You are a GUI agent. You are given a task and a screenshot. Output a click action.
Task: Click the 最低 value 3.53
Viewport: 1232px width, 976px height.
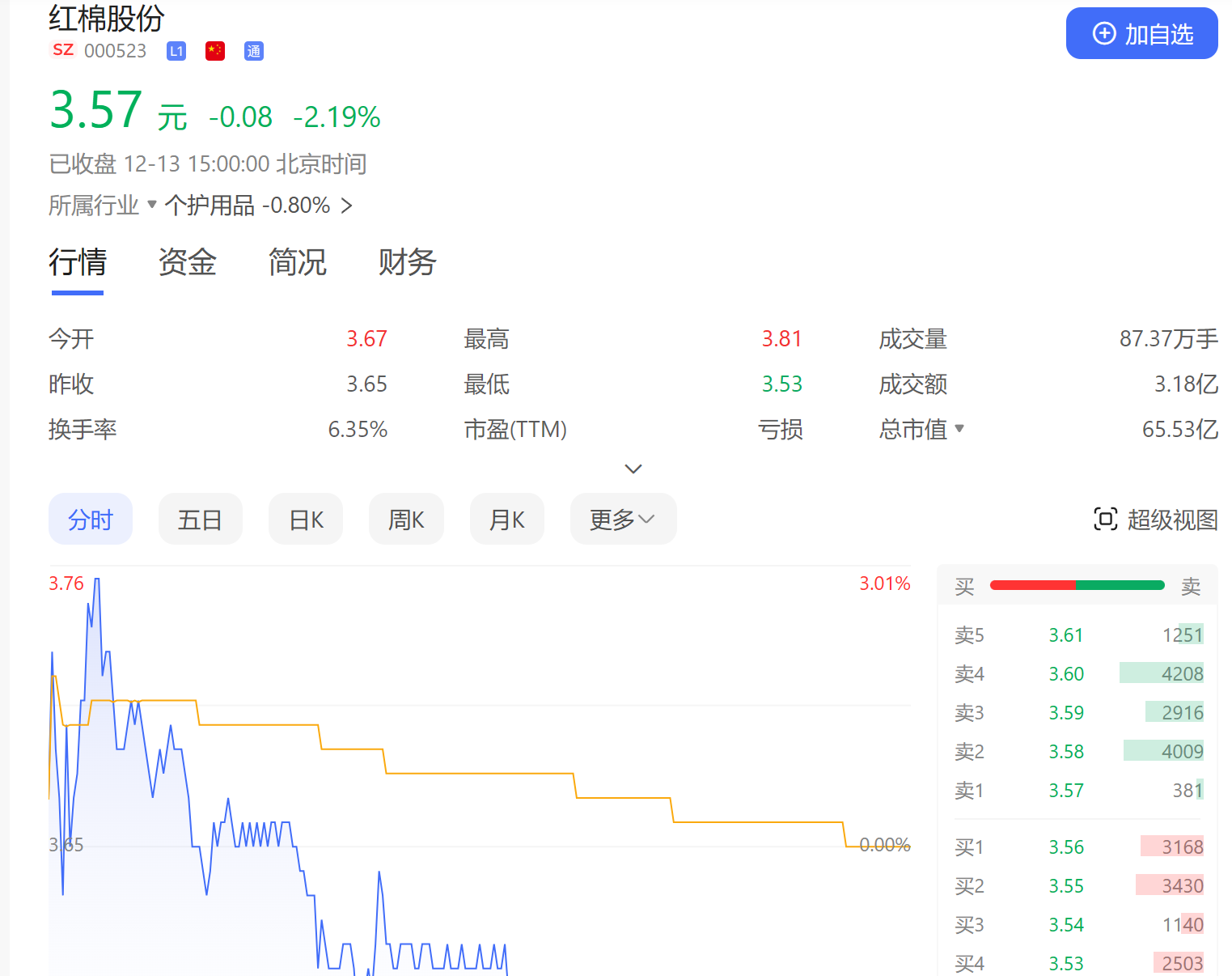(782, 384)
